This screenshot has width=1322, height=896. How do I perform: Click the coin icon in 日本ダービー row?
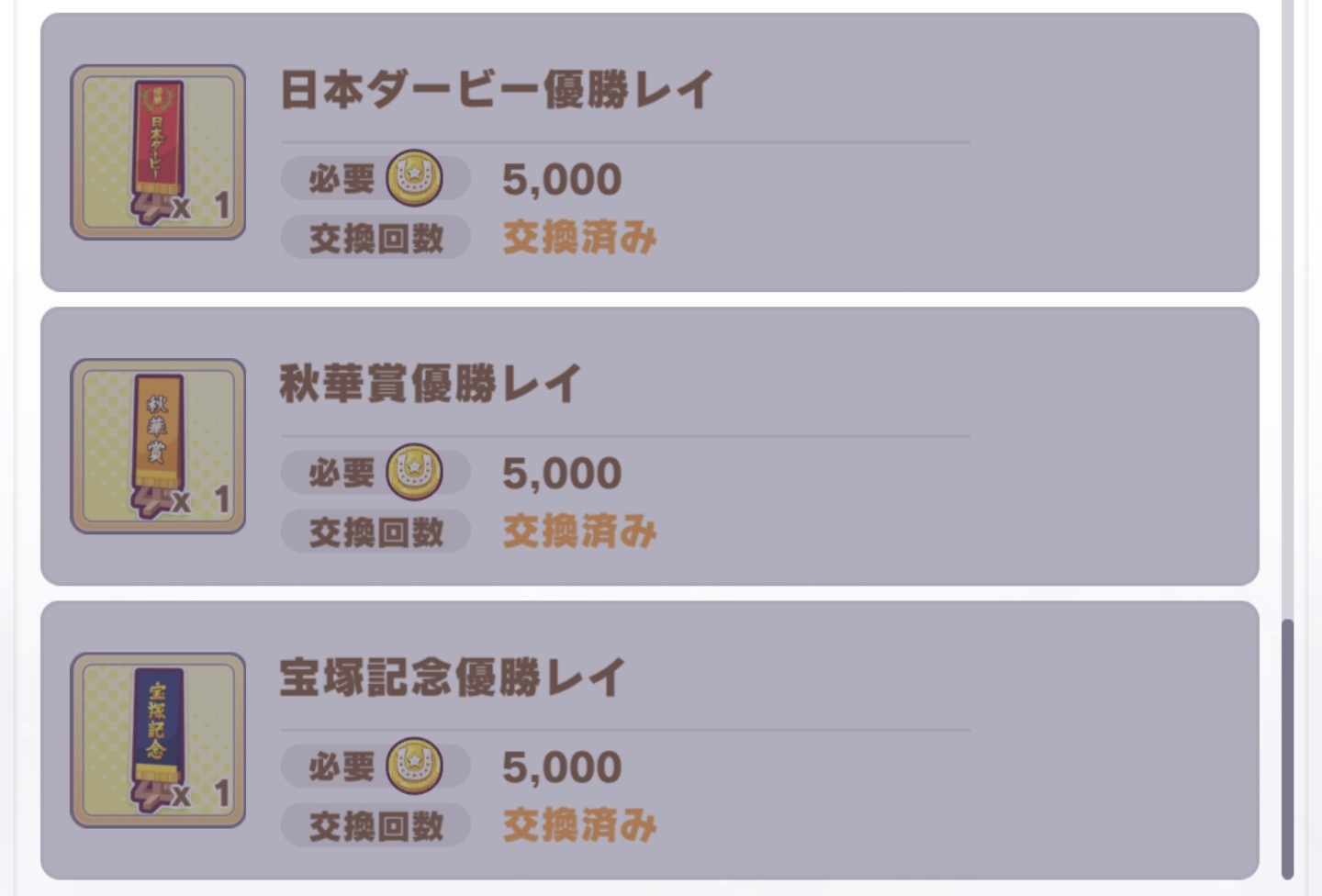(x=414, y=178)
